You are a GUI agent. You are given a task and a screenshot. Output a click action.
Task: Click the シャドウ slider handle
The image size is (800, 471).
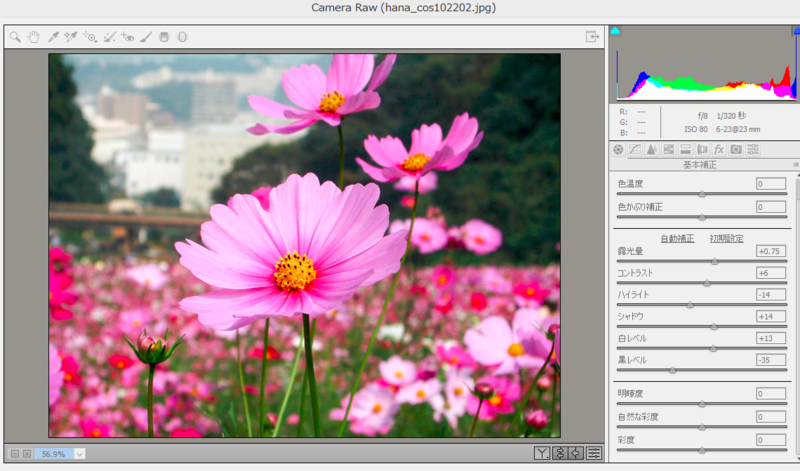pyautogui.click(x=714, y=327)
